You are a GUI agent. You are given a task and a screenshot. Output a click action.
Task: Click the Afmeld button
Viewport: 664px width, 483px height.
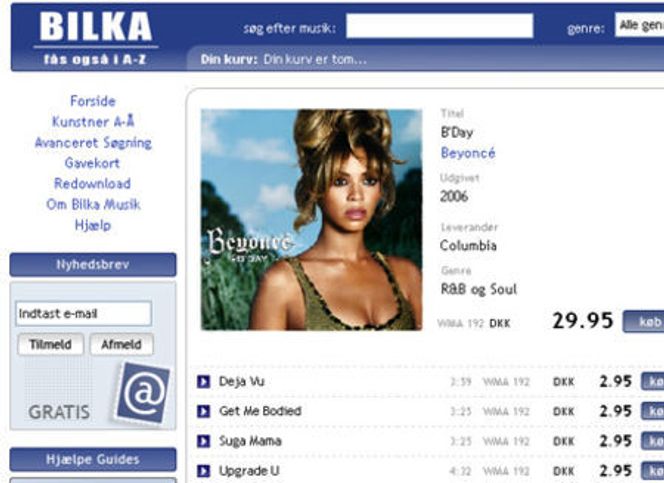click(121, 345)
